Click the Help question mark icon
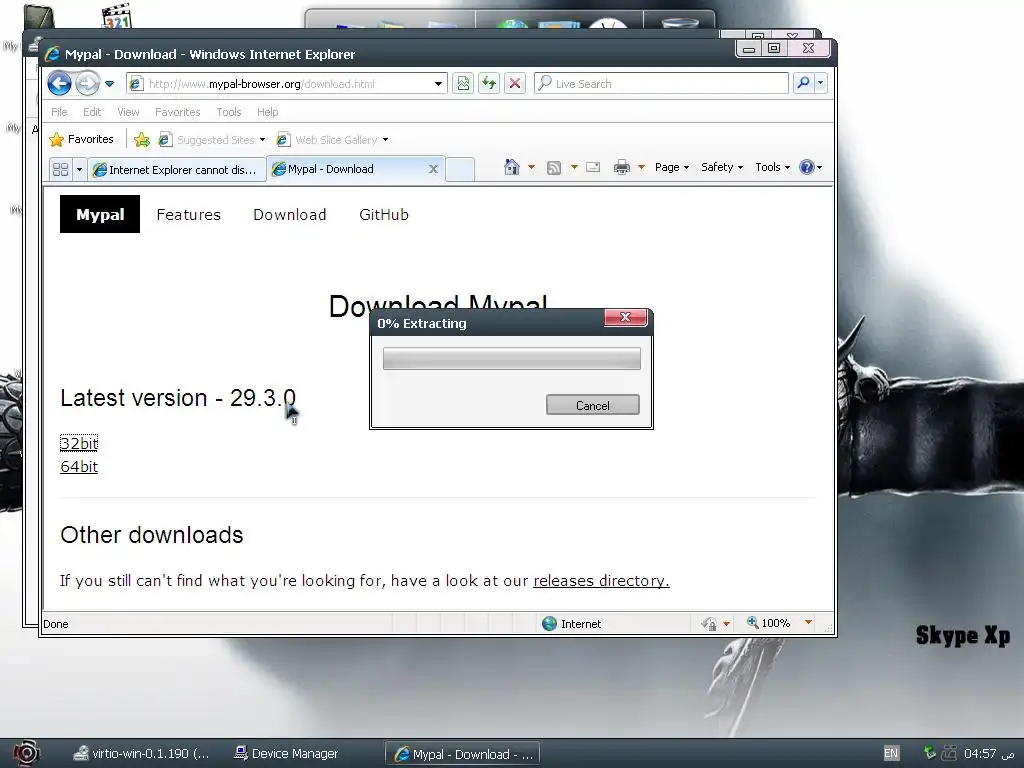The image size is (1024, 768). pos(807,167)
